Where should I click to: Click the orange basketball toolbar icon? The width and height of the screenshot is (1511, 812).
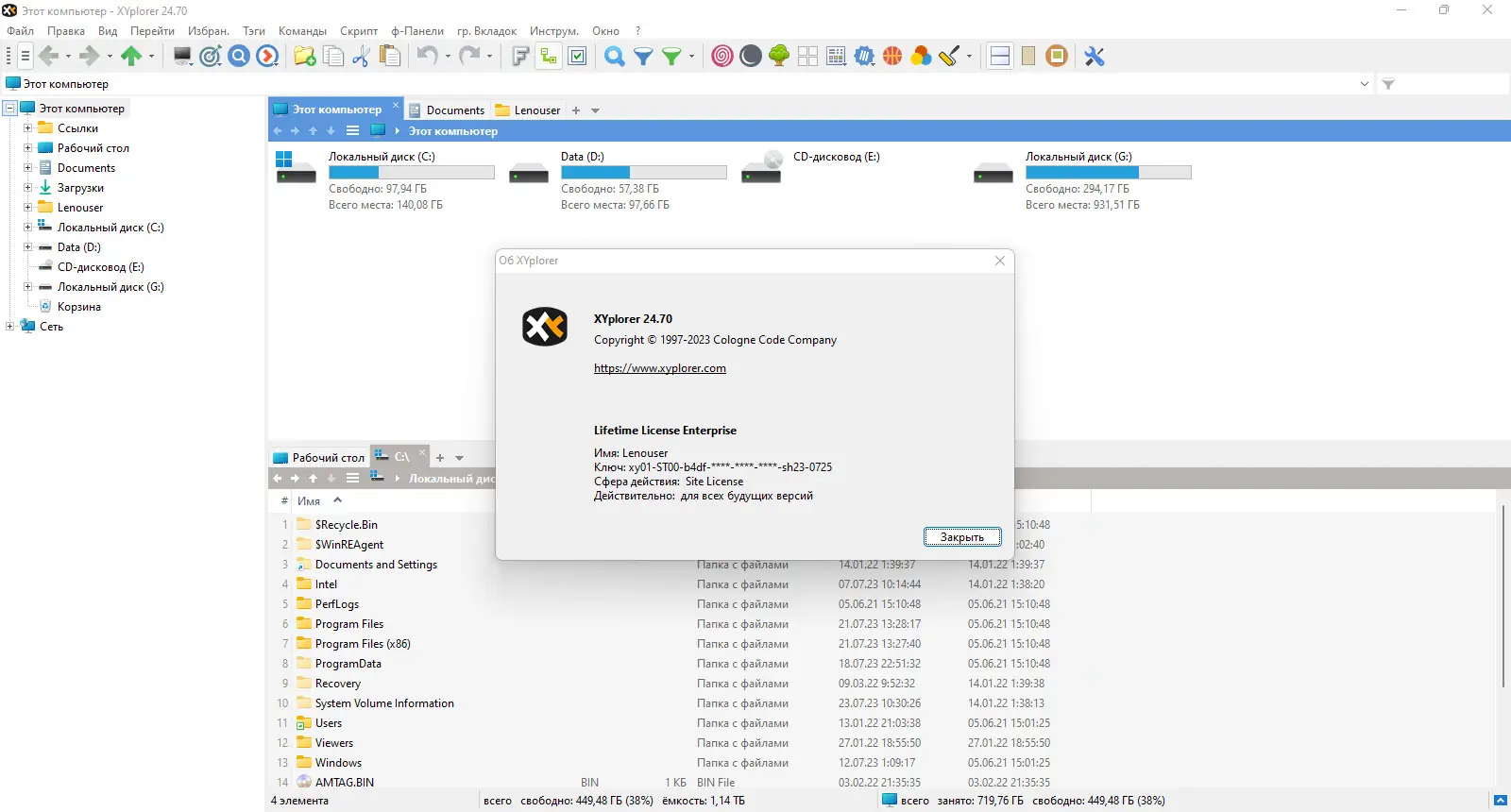pyautogui.click(x=892, y=57)
